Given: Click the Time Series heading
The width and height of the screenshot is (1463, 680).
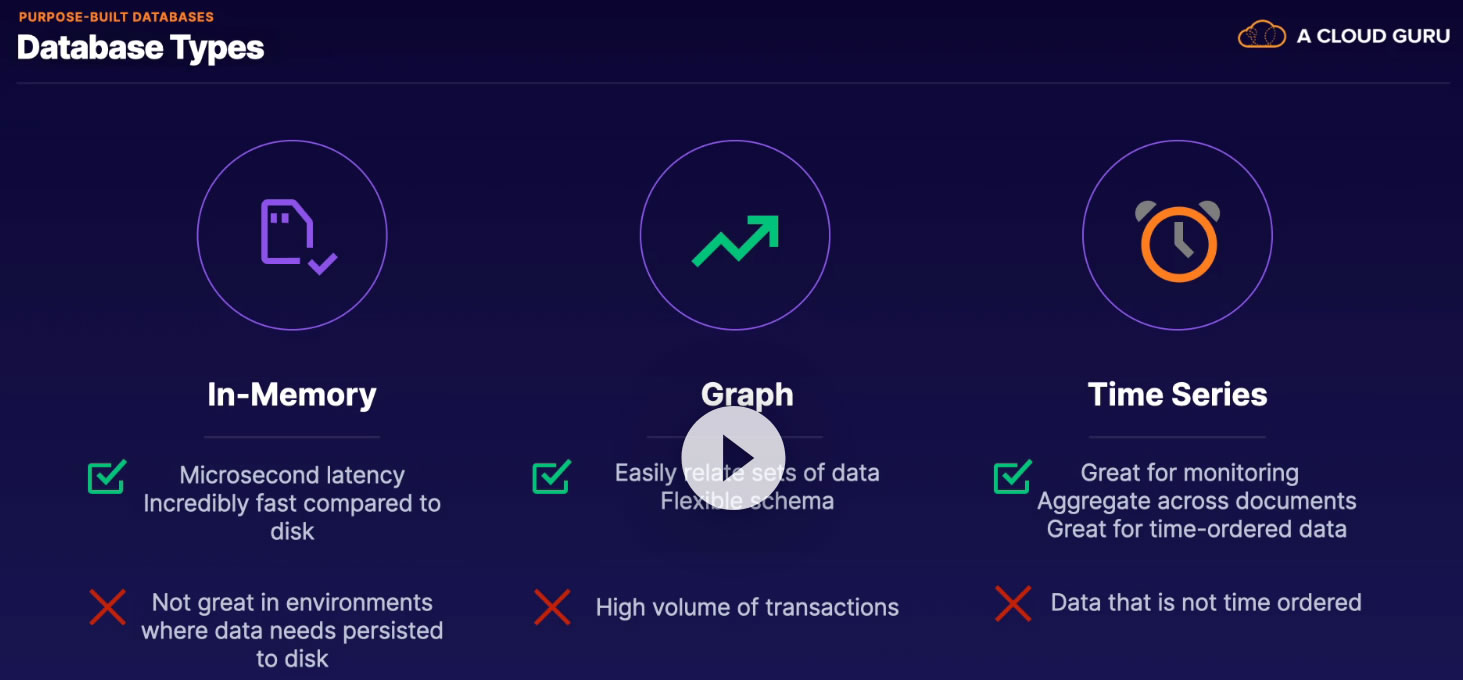Looking at the screenshot, I should 1177,394.
